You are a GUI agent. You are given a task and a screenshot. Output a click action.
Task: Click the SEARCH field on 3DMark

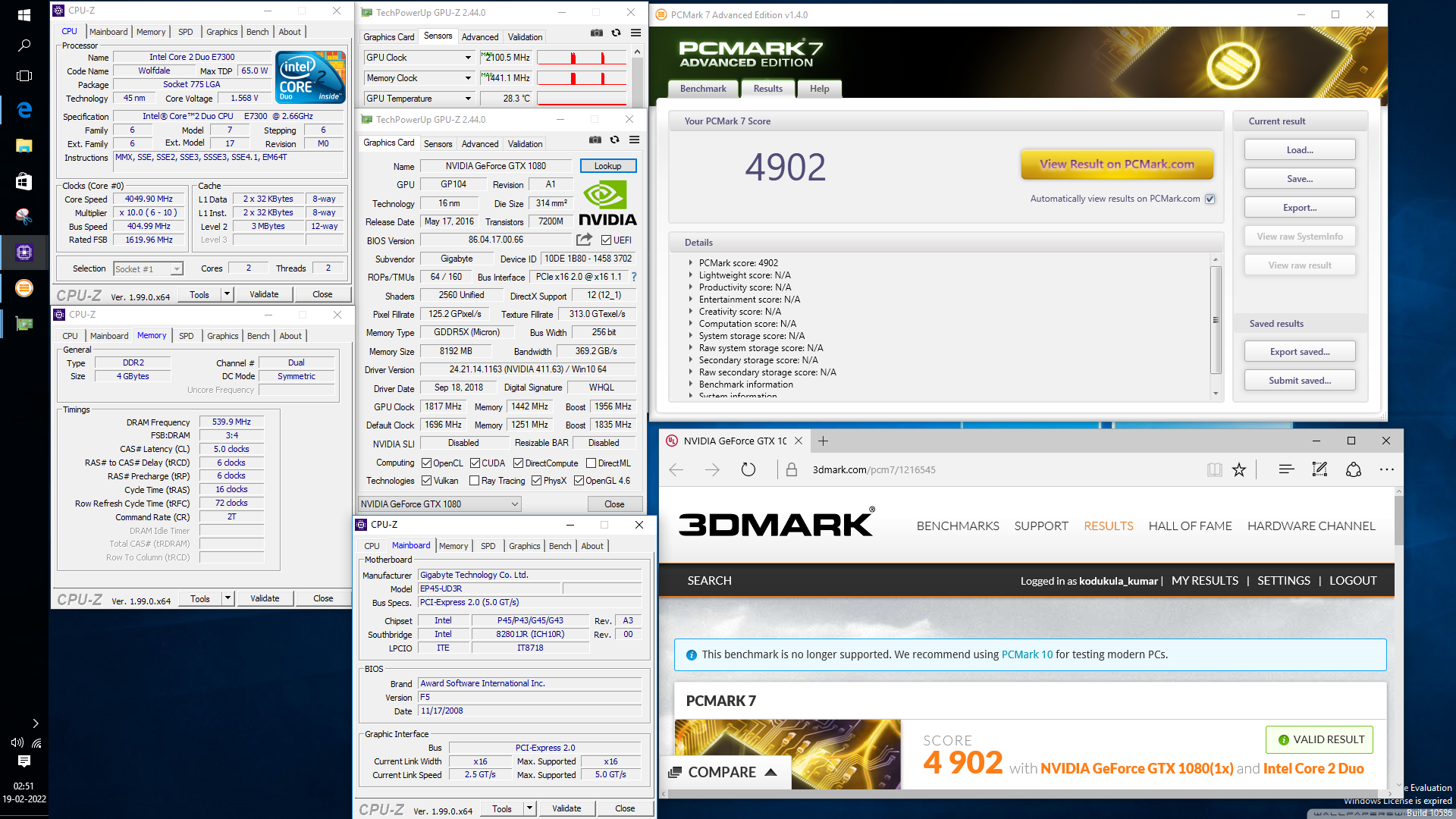710,580
